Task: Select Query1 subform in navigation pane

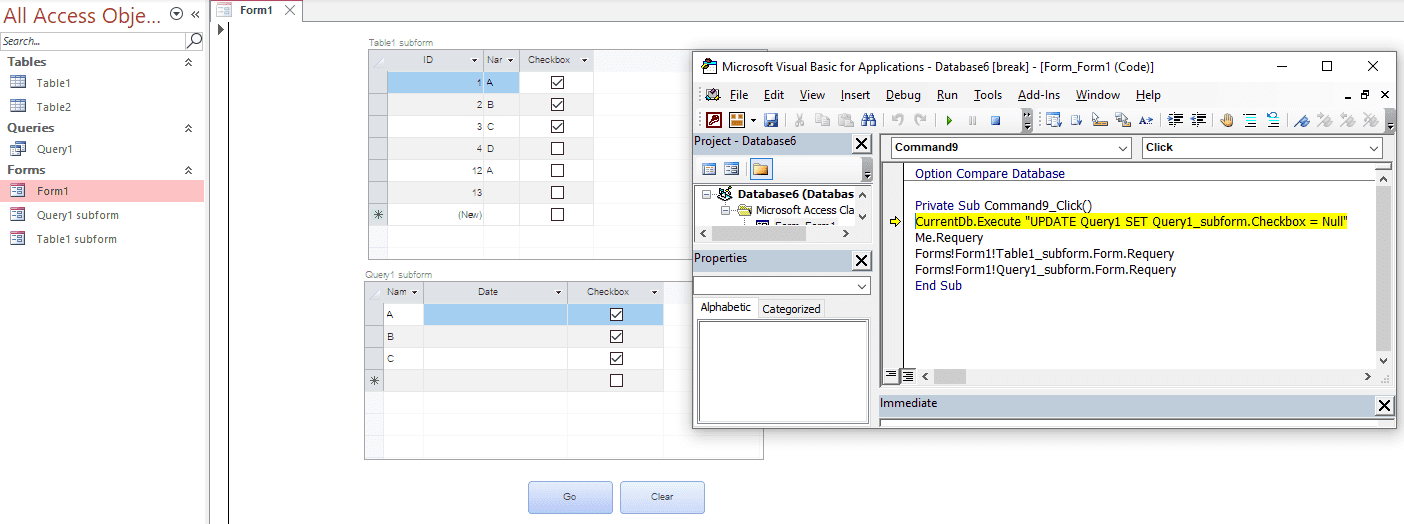Action: tap(77, 215)
